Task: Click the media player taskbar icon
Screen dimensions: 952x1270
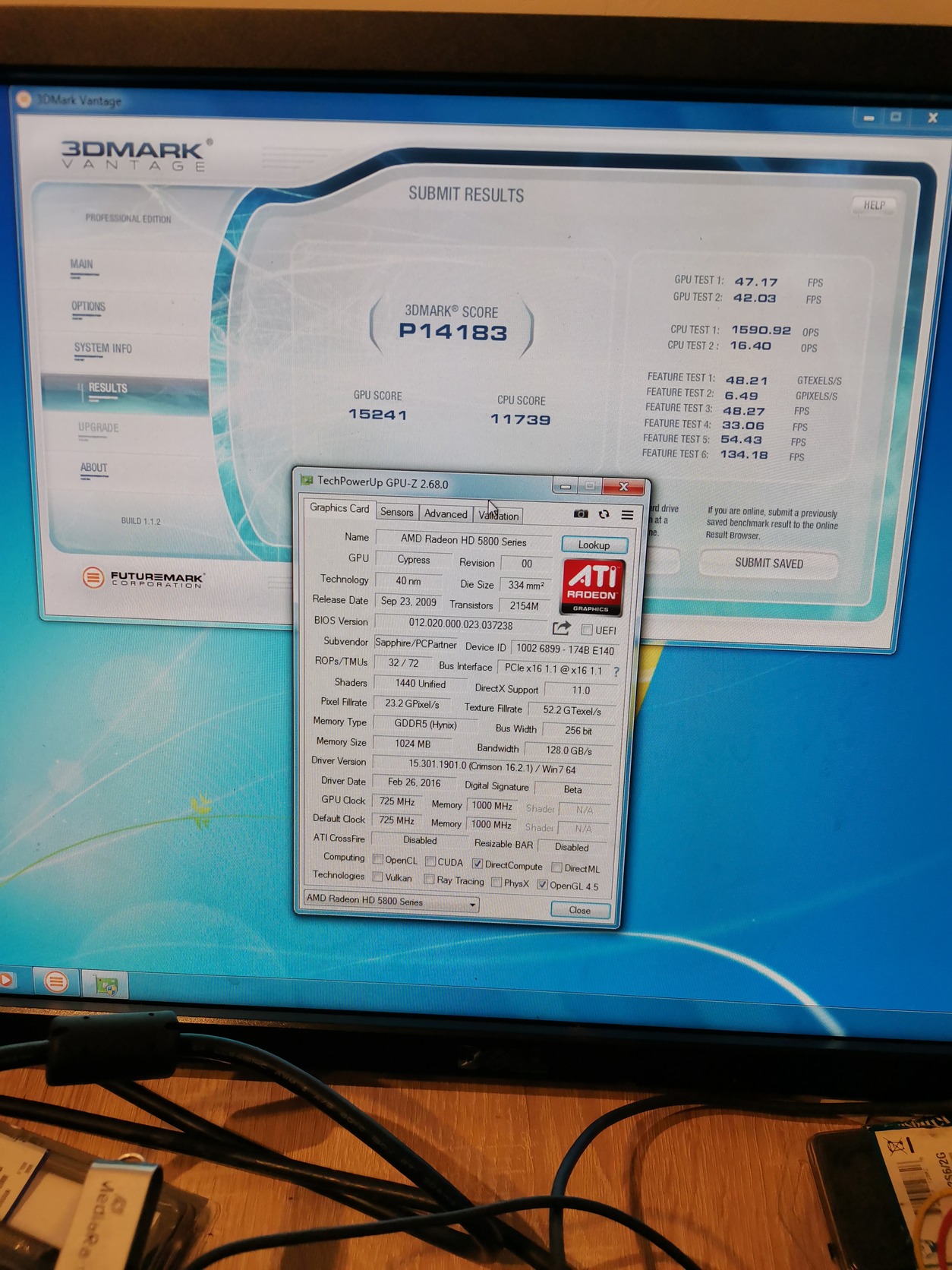Action: pyautogui.click(x=6, y=980)
